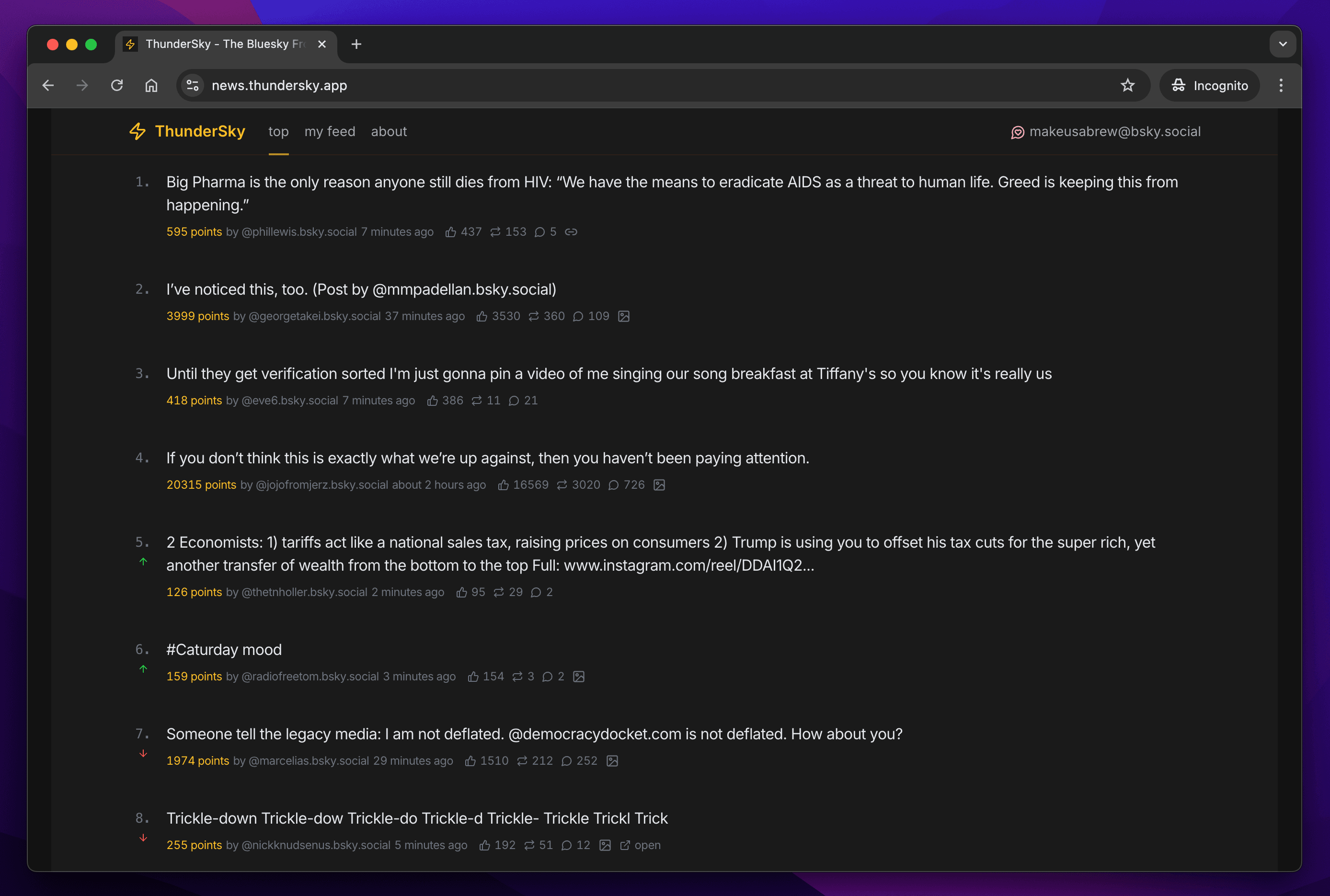Close the ThunderSky browser tab
1330x896 pixels.
click(x=322, y=44)
